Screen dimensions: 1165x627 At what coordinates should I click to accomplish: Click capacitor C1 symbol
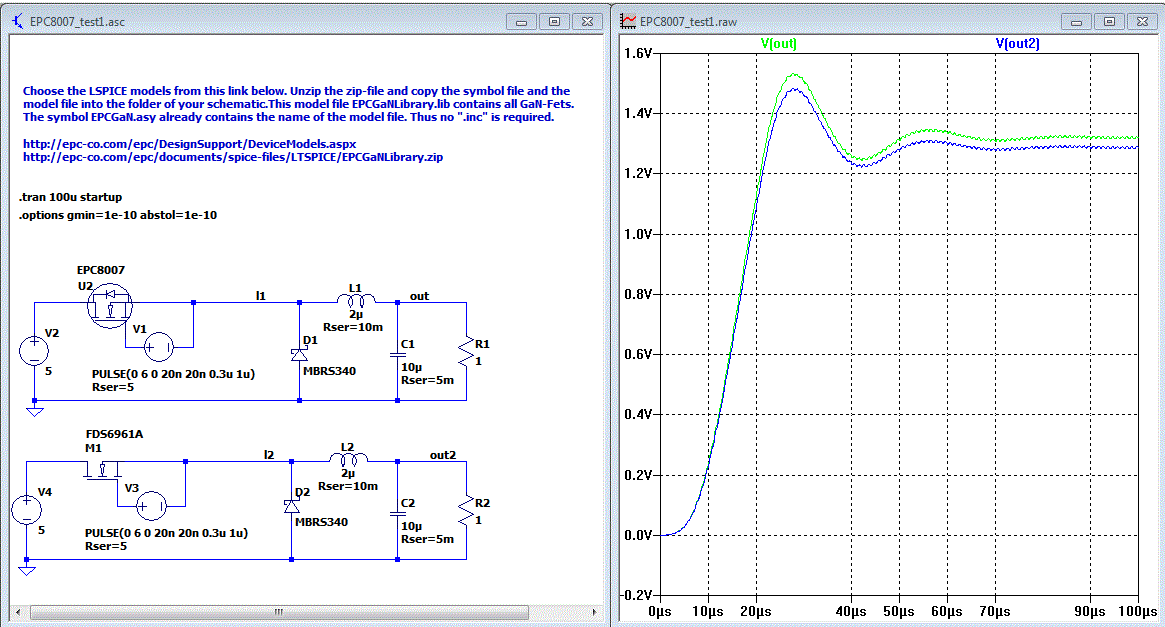coord(397,355)
